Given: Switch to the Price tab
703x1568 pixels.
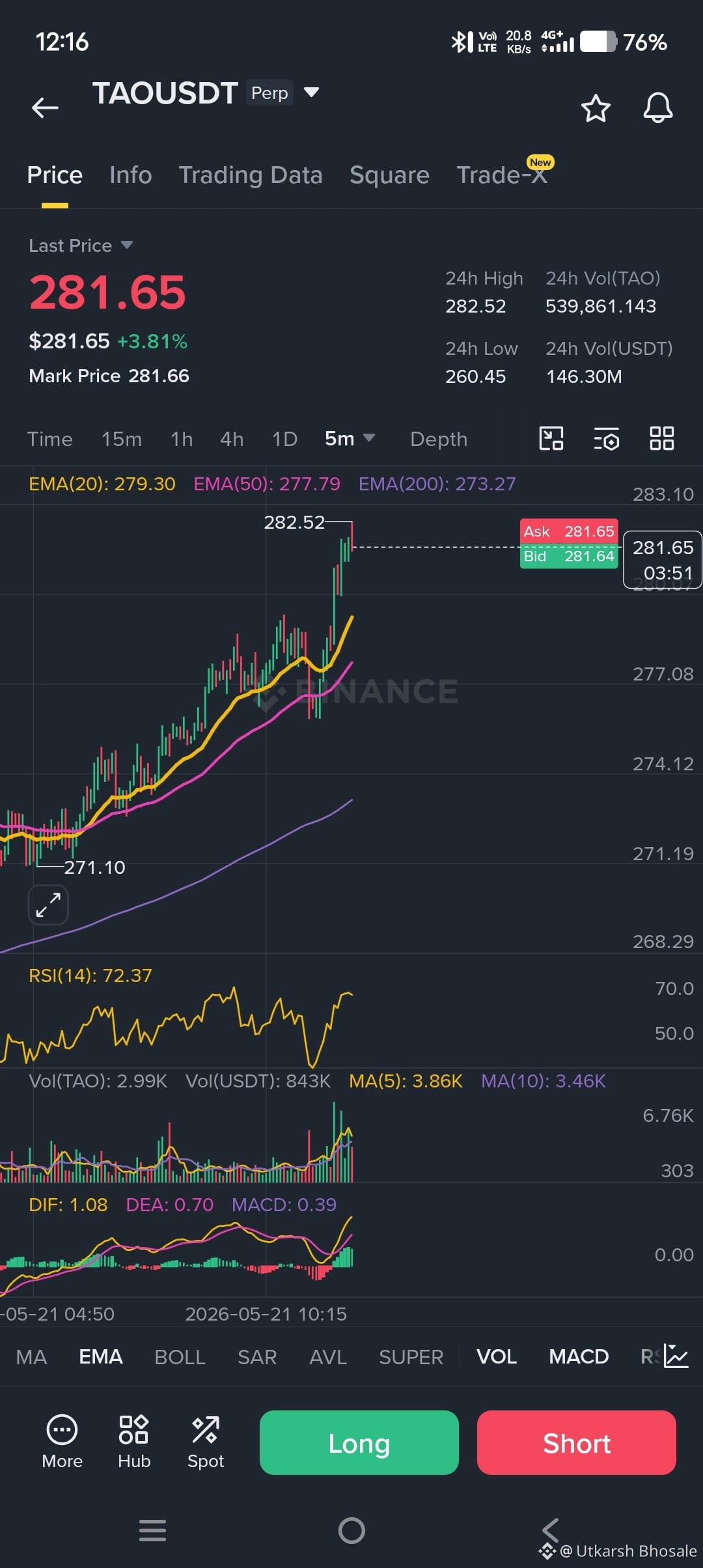Looking at the screenshot, I should pos(55,175).
